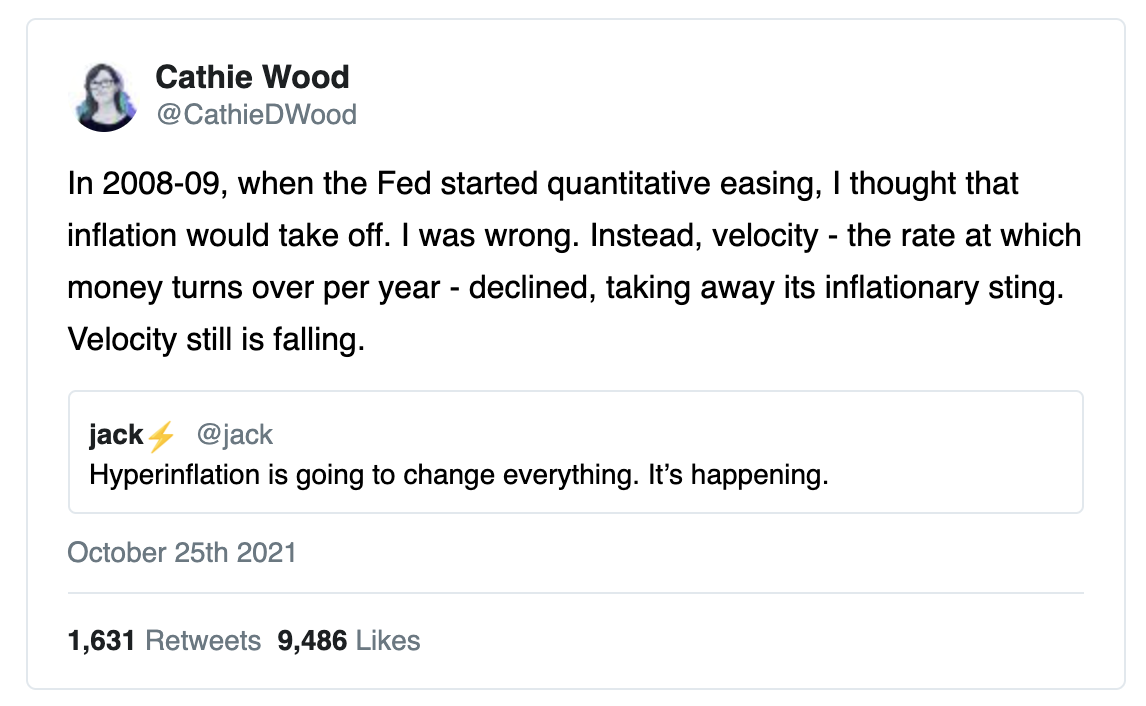Click "Hyperinflation is going to change everything"
Screen dimensions: 1146x706
point(364,476)
